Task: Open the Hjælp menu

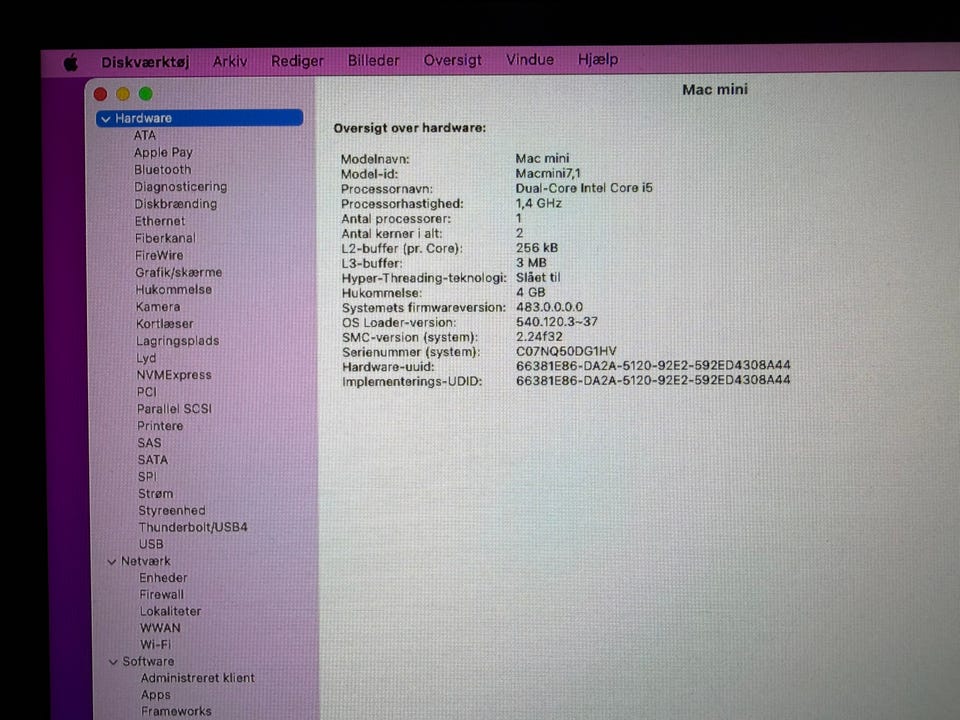Action: (598, 59)
